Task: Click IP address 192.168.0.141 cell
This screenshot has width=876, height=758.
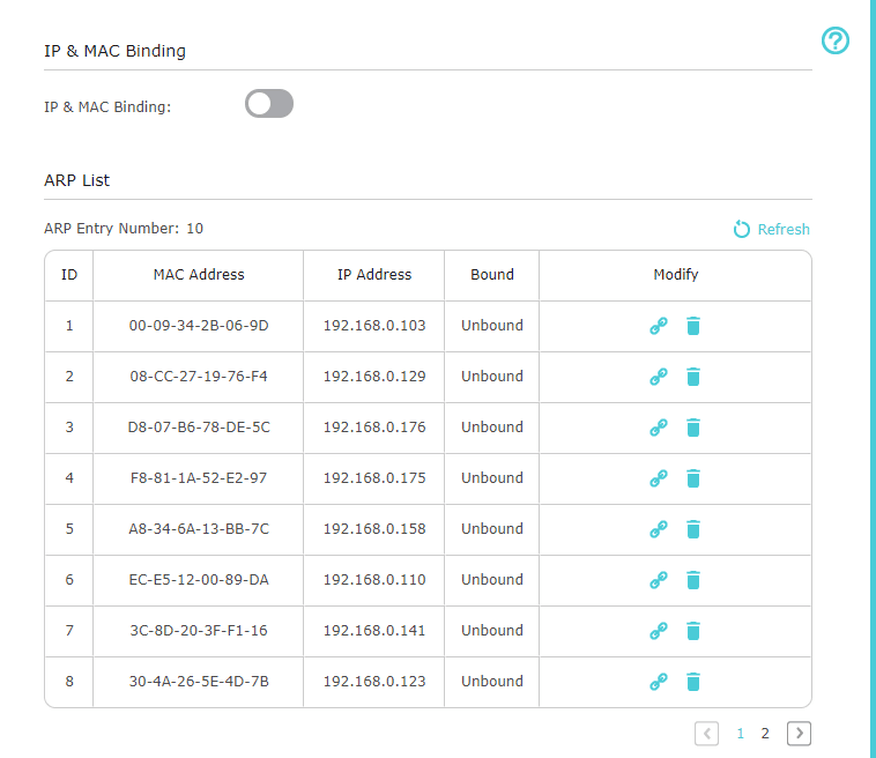Action: (374, 631)
